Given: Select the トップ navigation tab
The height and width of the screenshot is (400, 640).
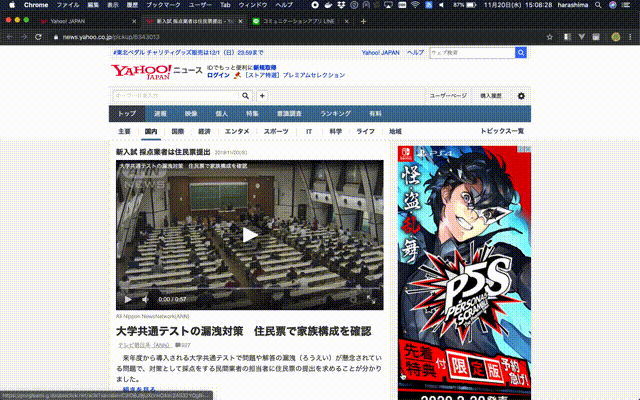Looking at the screenshot, I should 127,113.
